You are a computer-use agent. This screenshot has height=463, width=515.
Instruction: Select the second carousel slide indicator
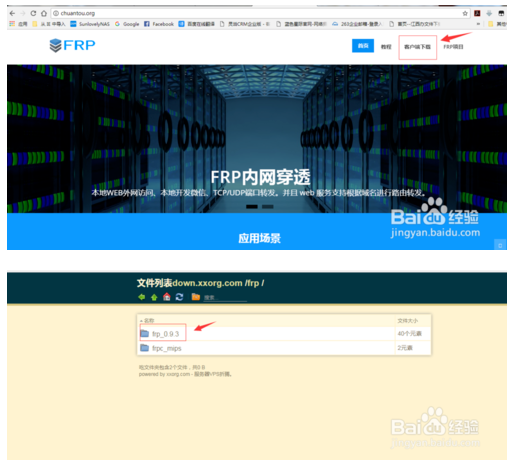[x=267, y=207]
